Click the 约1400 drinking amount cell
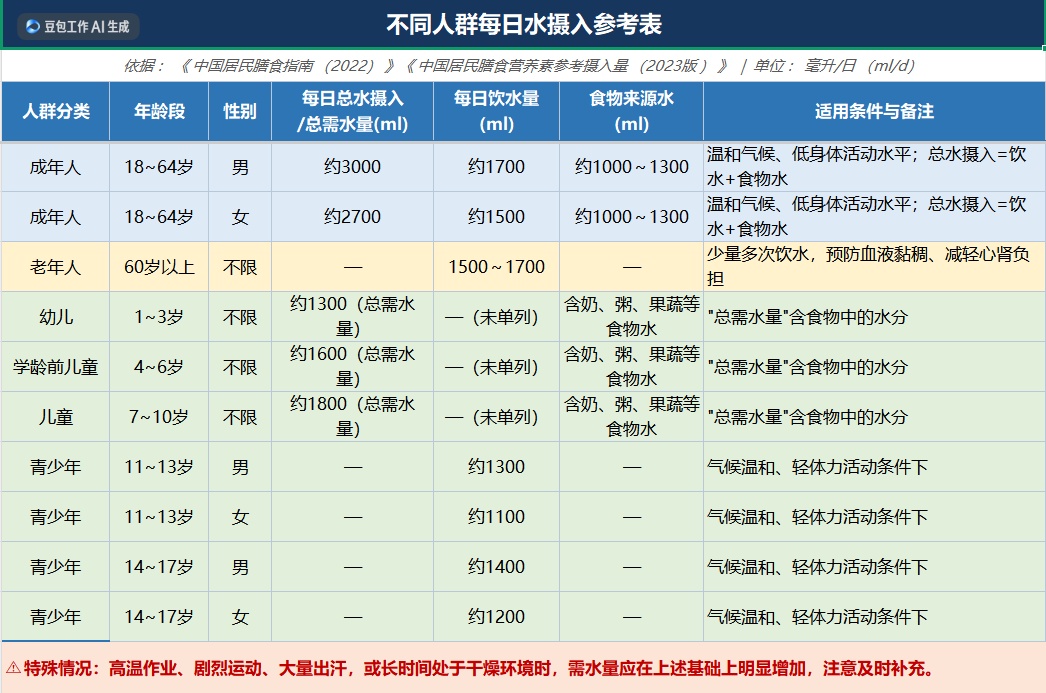This screenshot has width=1046, height=693. [x=496, y=567]
